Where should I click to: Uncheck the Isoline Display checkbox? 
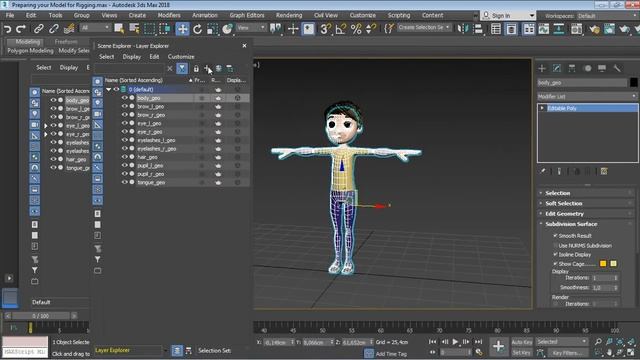pyautogui.click(x=555, y=254)
